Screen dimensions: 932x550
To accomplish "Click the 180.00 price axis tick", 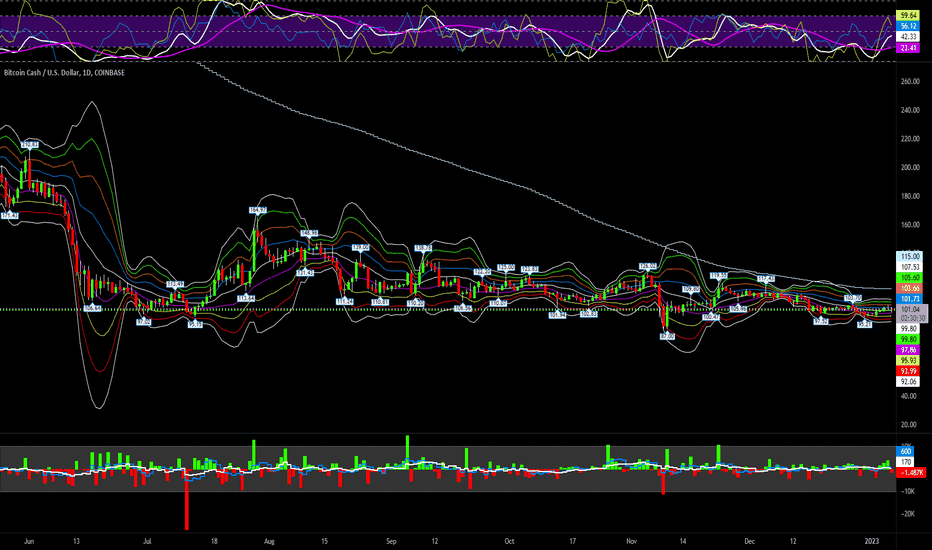I will pyautogui.click(x=910, y=196).
